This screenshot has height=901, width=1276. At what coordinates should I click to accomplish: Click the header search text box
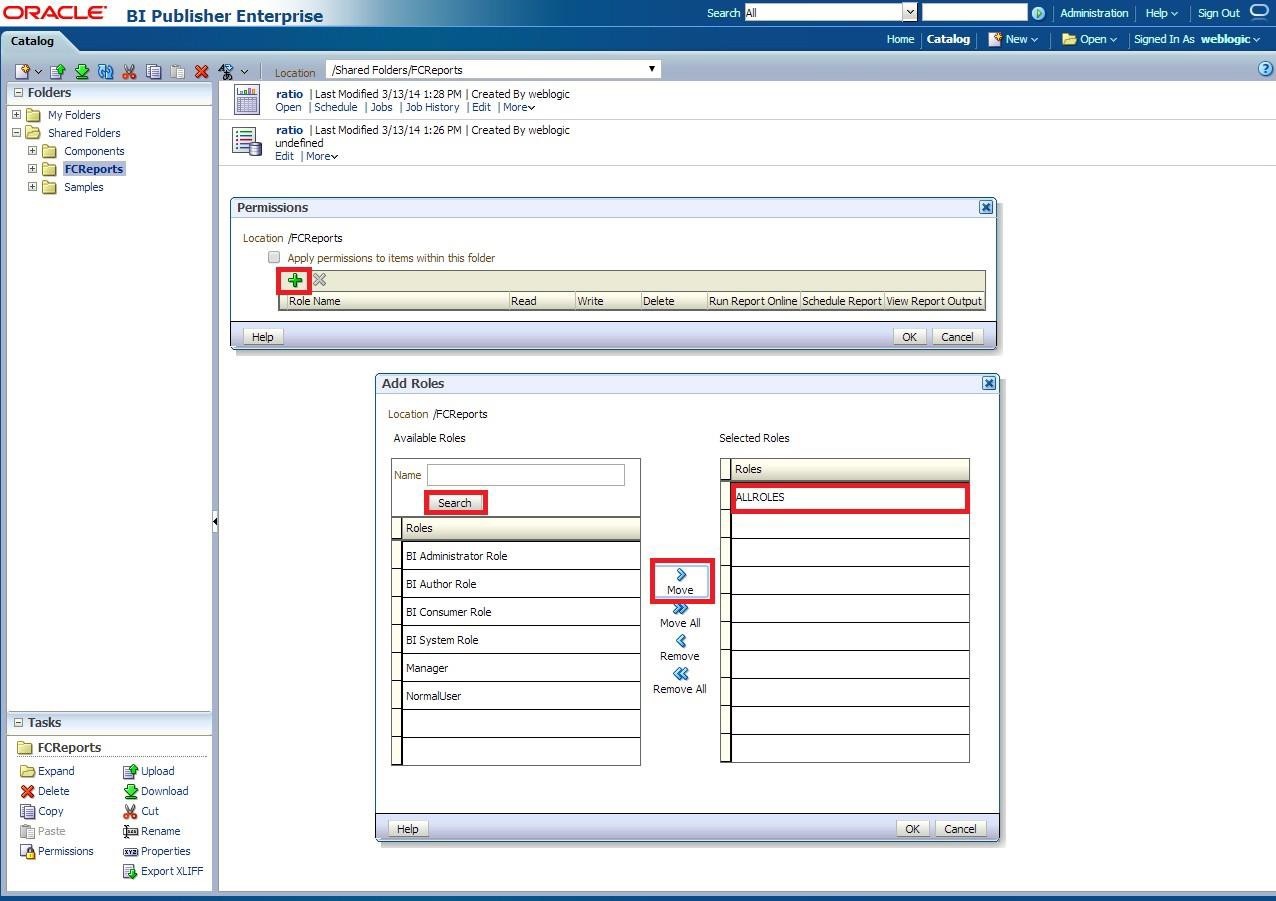point(974,12)
